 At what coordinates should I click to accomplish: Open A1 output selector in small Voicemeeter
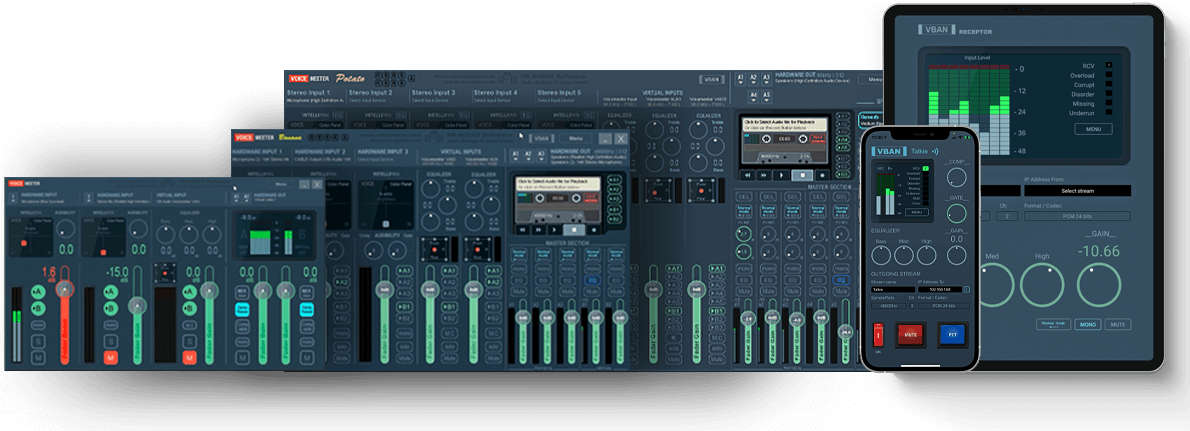[x=236, y=198]
